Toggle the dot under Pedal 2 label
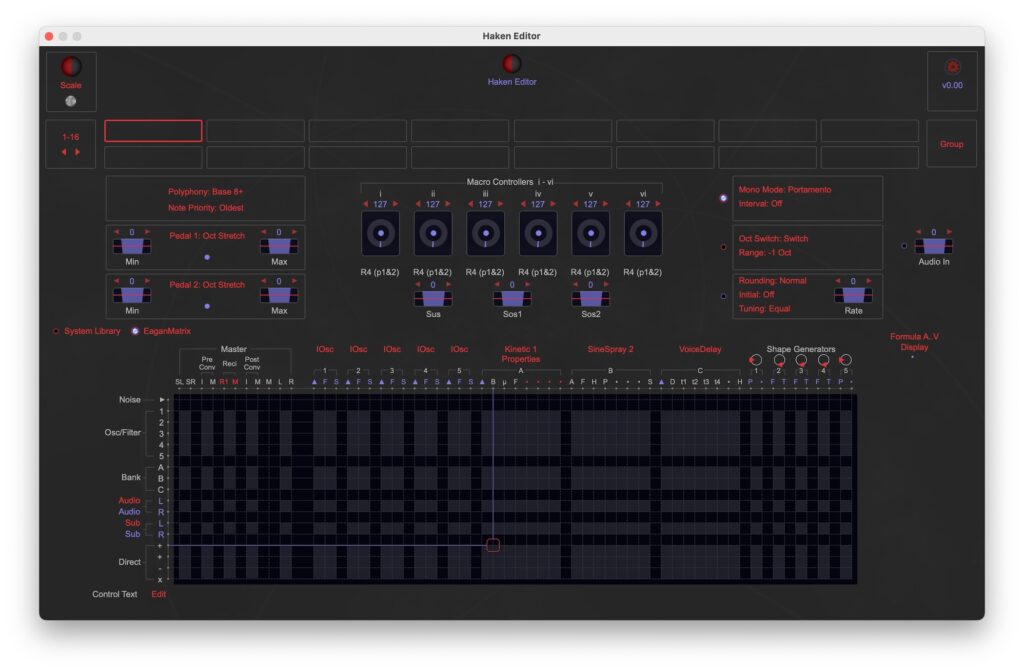 coord(207,306)
